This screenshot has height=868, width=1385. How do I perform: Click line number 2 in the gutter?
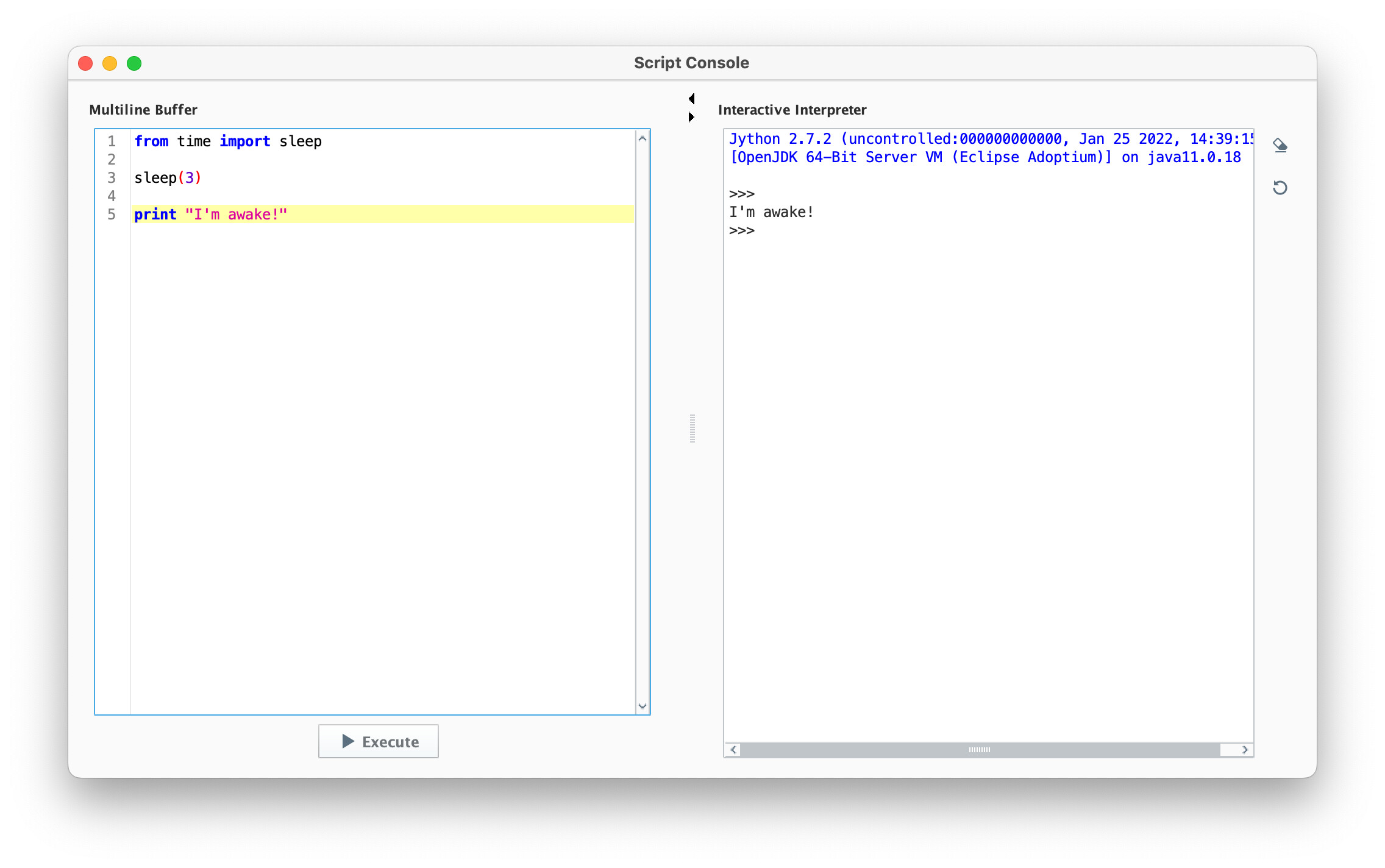pyautogui.click(x=112, y=159)
